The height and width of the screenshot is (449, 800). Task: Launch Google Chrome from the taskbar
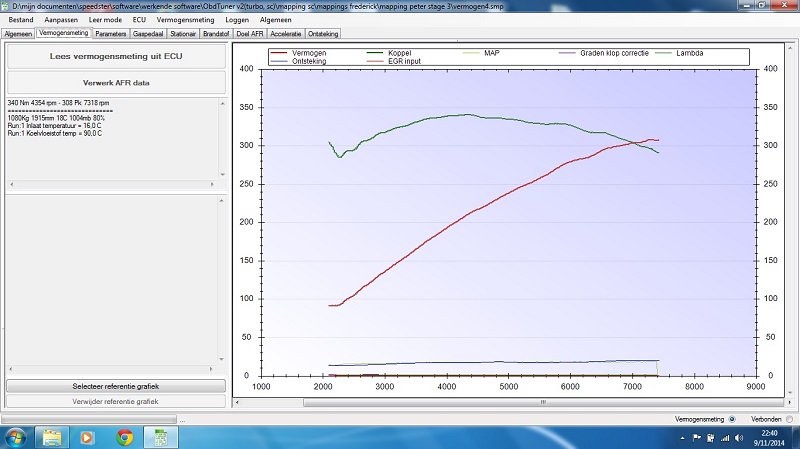[x=124, y=437]
